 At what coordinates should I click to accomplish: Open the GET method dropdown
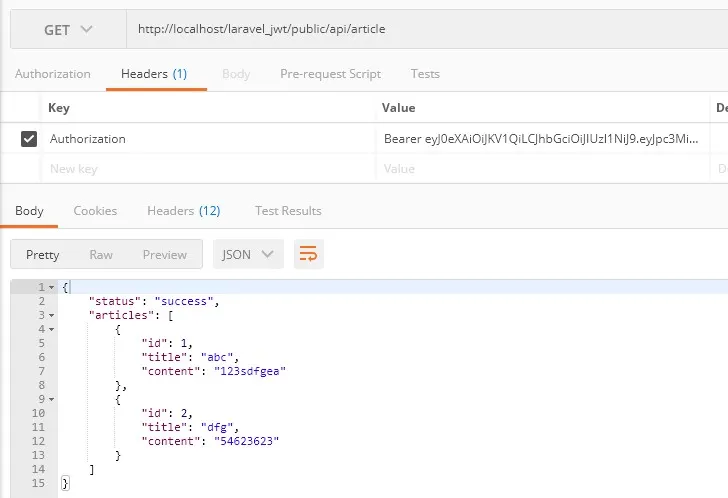pos(68,29)
